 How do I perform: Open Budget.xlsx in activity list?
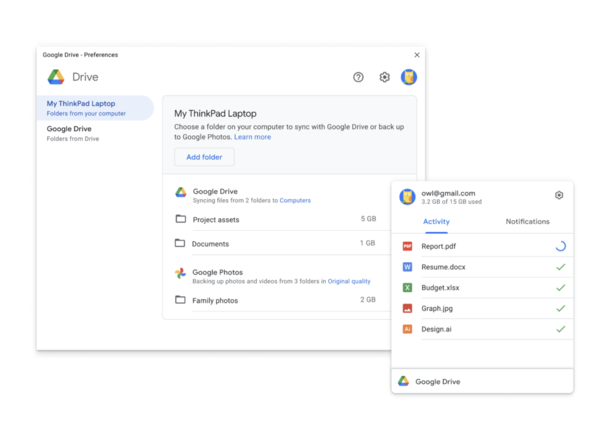pos(483,287)
